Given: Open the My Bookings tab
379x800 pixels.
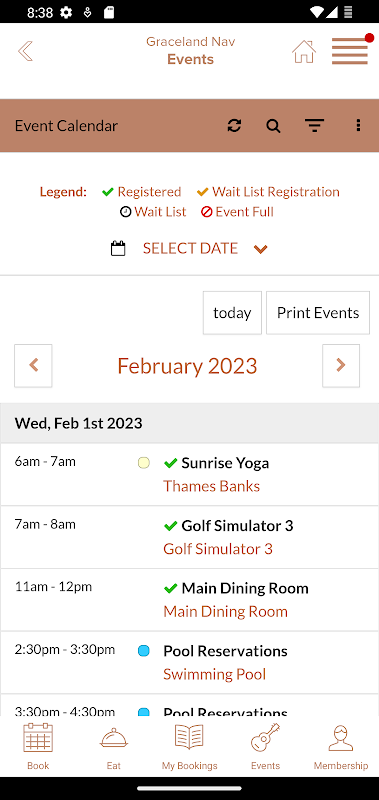Looking at the screenshot, I should (189, 746).
